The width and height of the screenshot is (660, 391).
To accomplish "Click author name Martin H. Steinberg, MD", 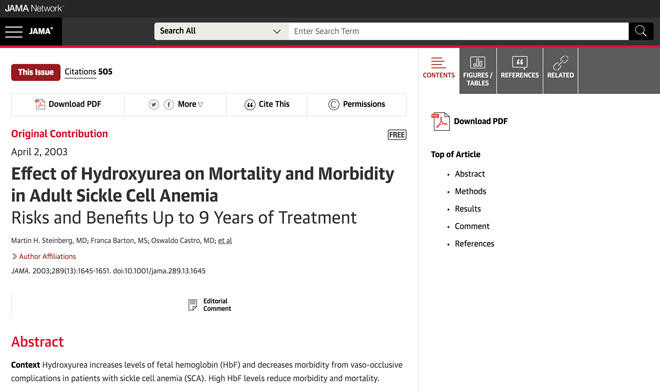I will point(49,241).
